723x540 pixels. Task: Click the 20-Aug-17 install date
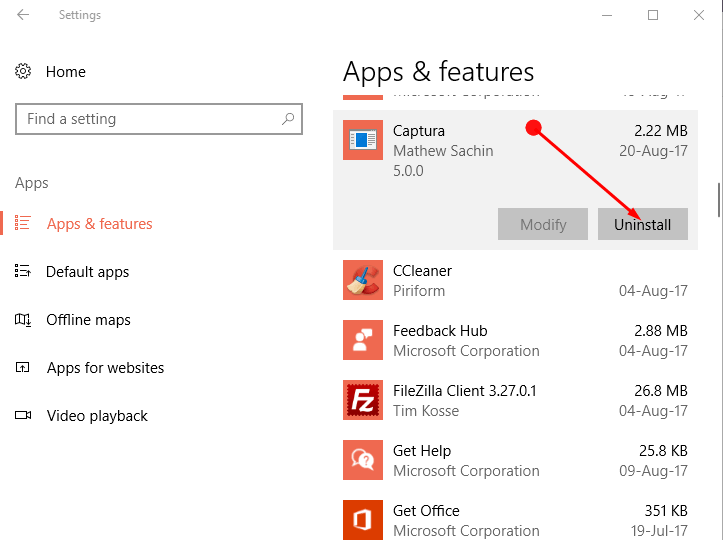pos(653,151)
